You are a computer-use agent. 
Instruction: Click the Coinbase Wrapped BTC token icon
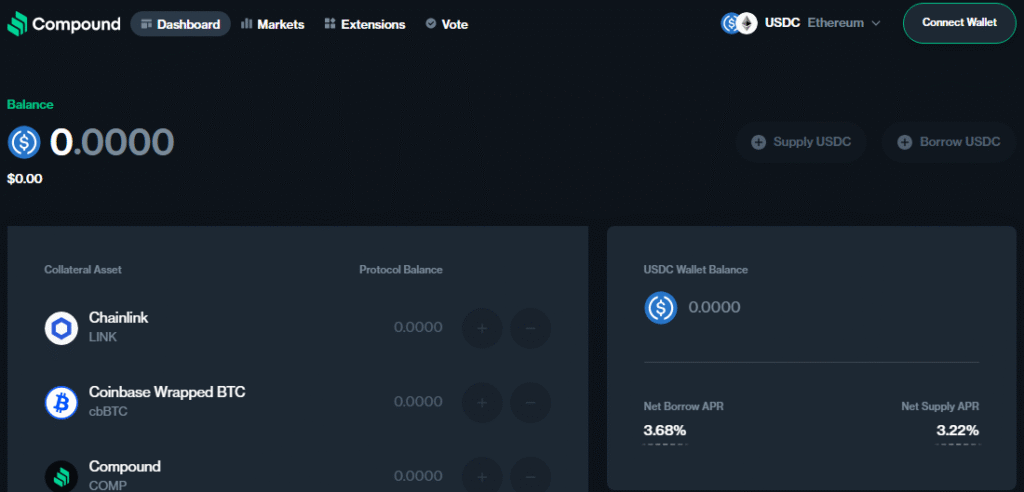pos(61,402)
